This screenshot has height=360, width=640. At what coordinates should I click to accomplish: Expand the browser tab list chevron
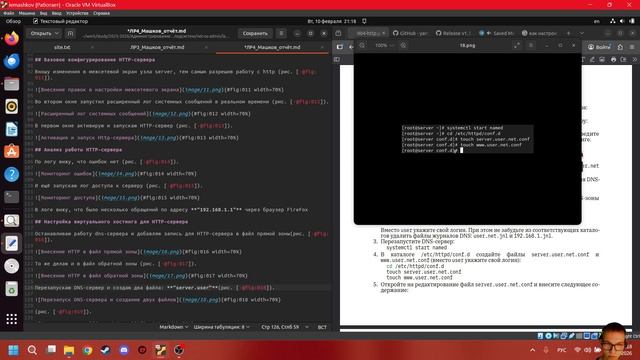pyautogui.click(x=582, y=33)
